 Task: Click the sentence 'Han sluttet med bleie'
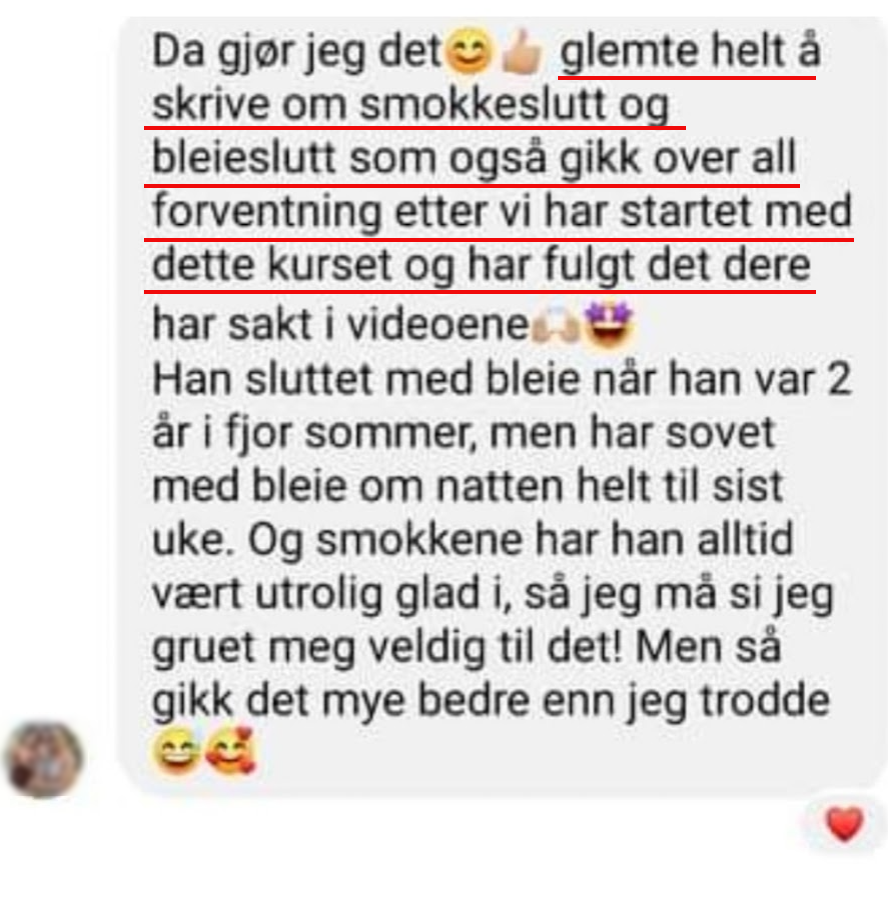pos(366,379)
